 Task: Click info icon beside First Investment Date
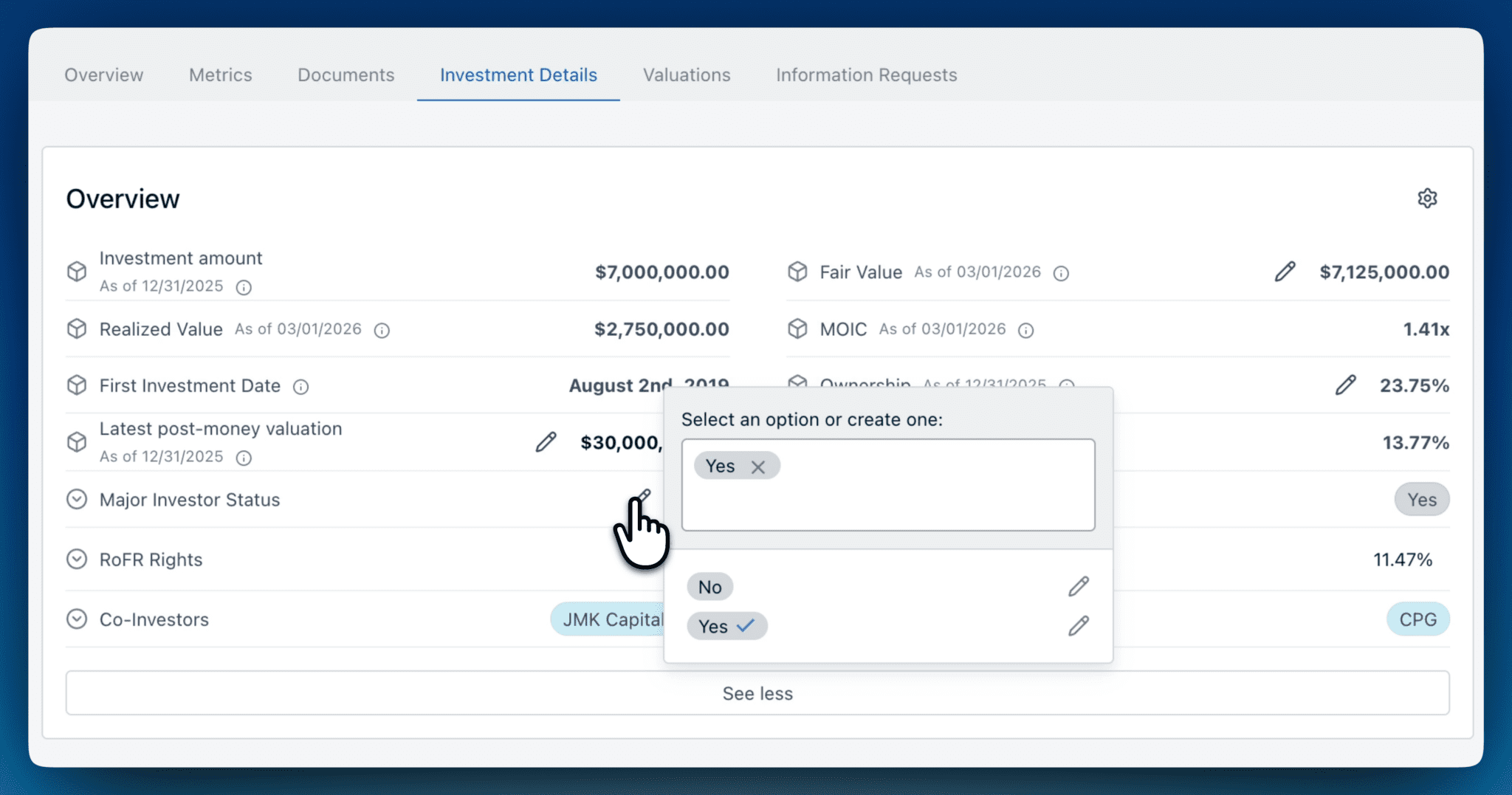click(300, 387)
